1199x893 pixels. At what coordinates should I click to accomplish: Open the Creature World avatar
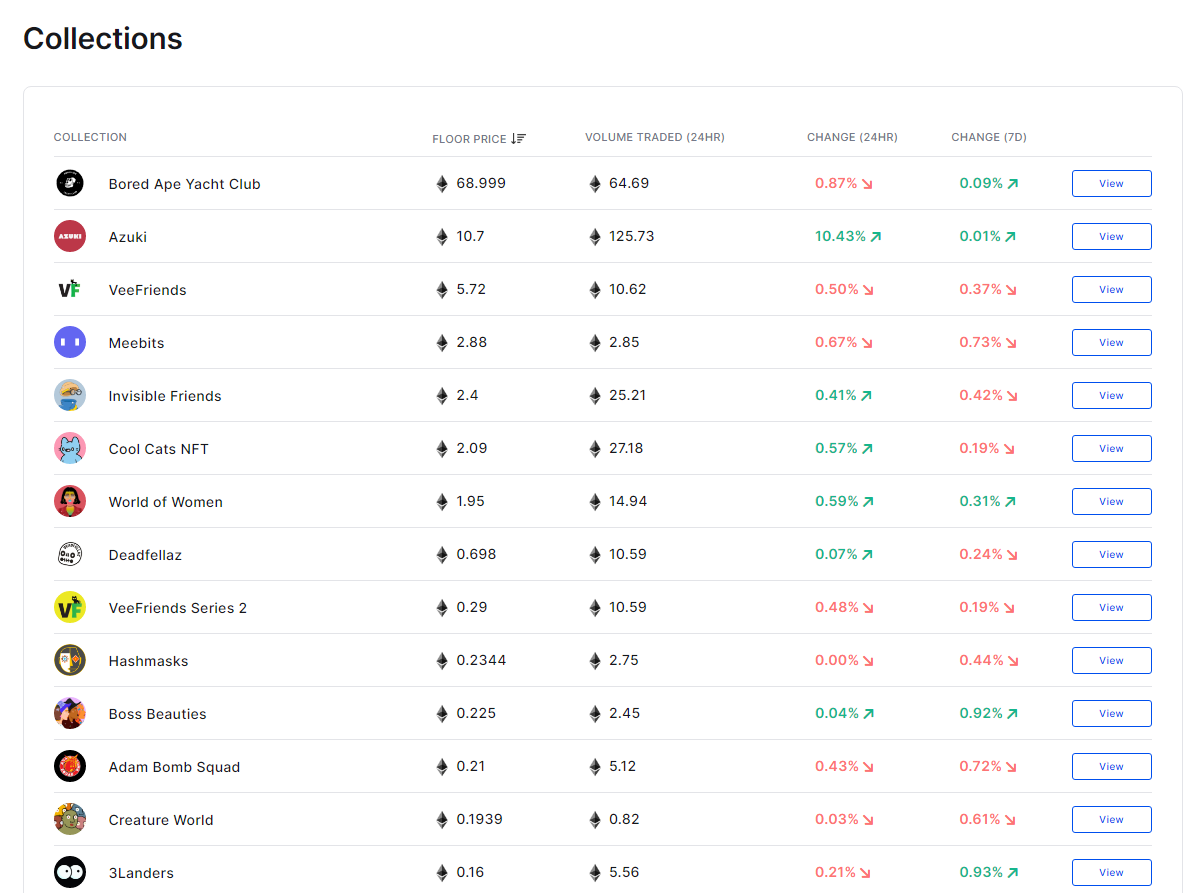(x=70, y=820)
